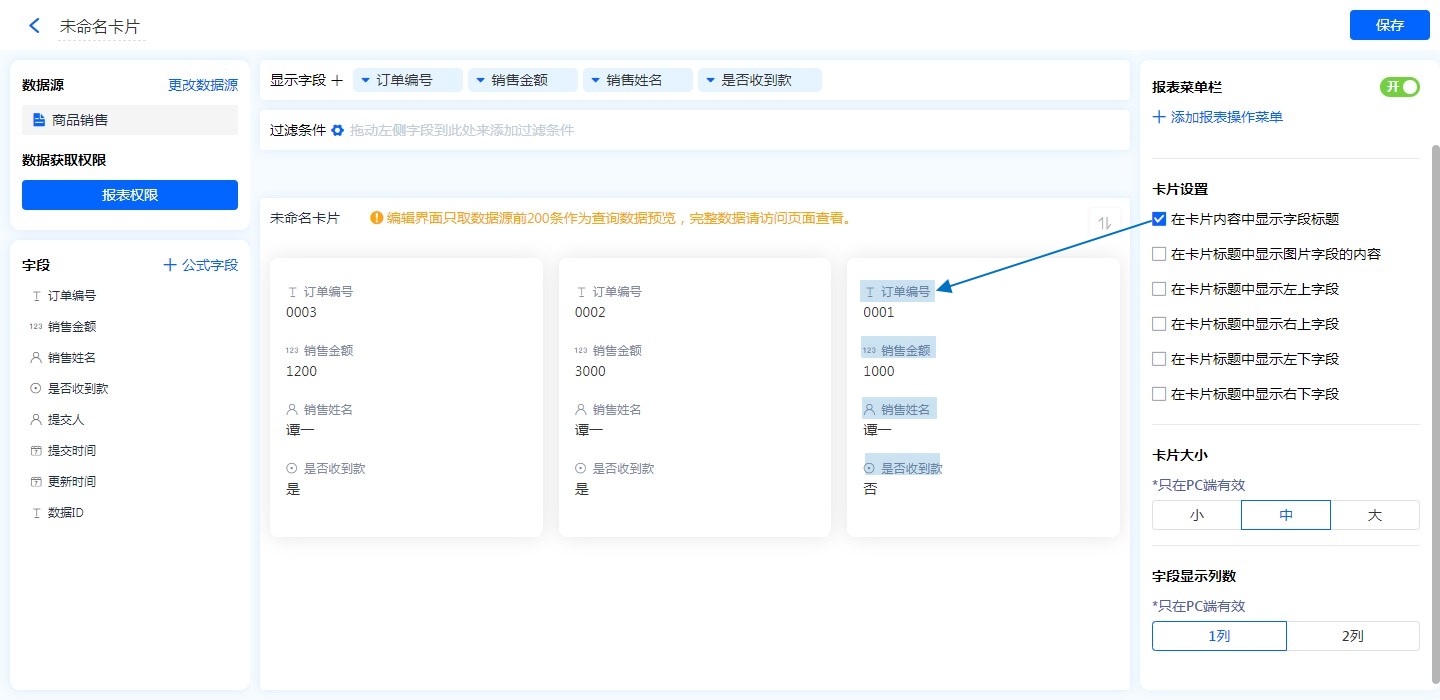Click the plus icon for 添加报表操作菜单
The height and width of the screenshot is (700, 1440).
pyautogui.click(x=1159, y=117)
